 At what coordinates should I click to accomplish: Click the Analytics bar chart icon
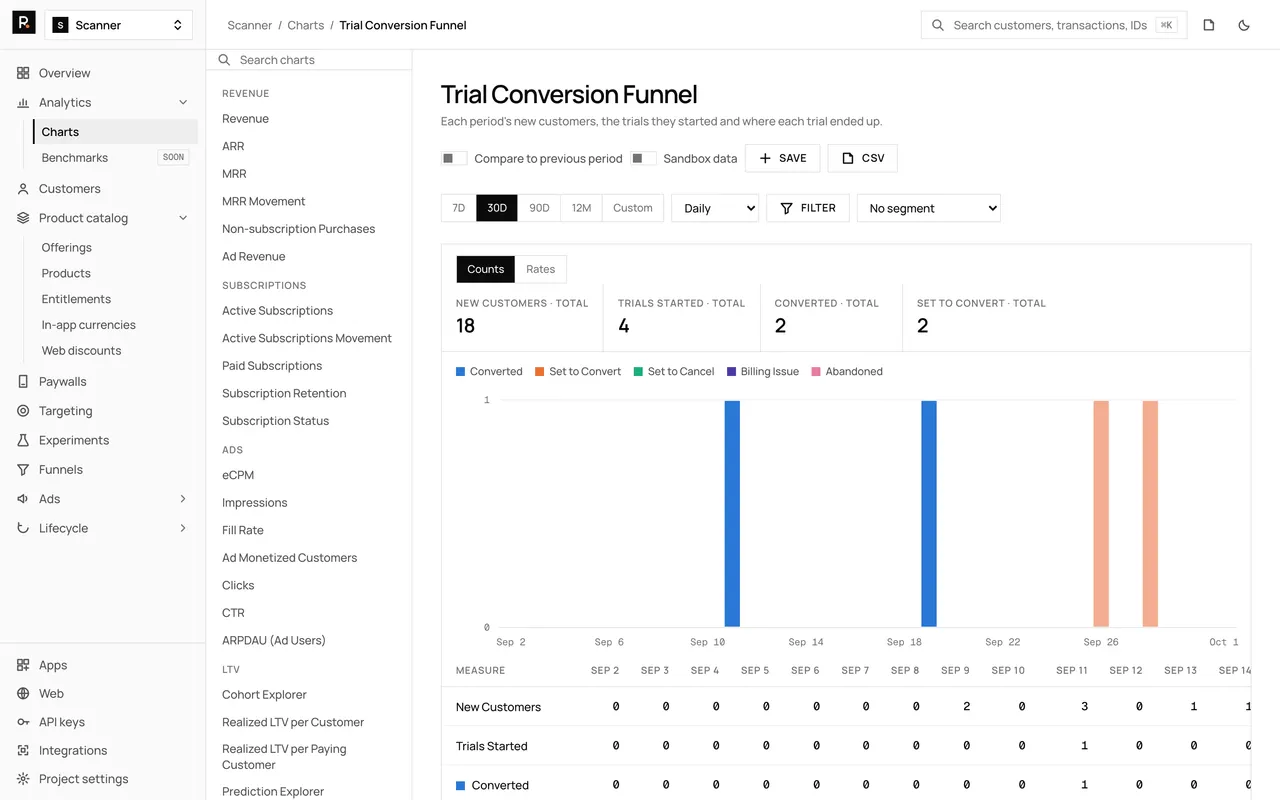coord(23,102)
